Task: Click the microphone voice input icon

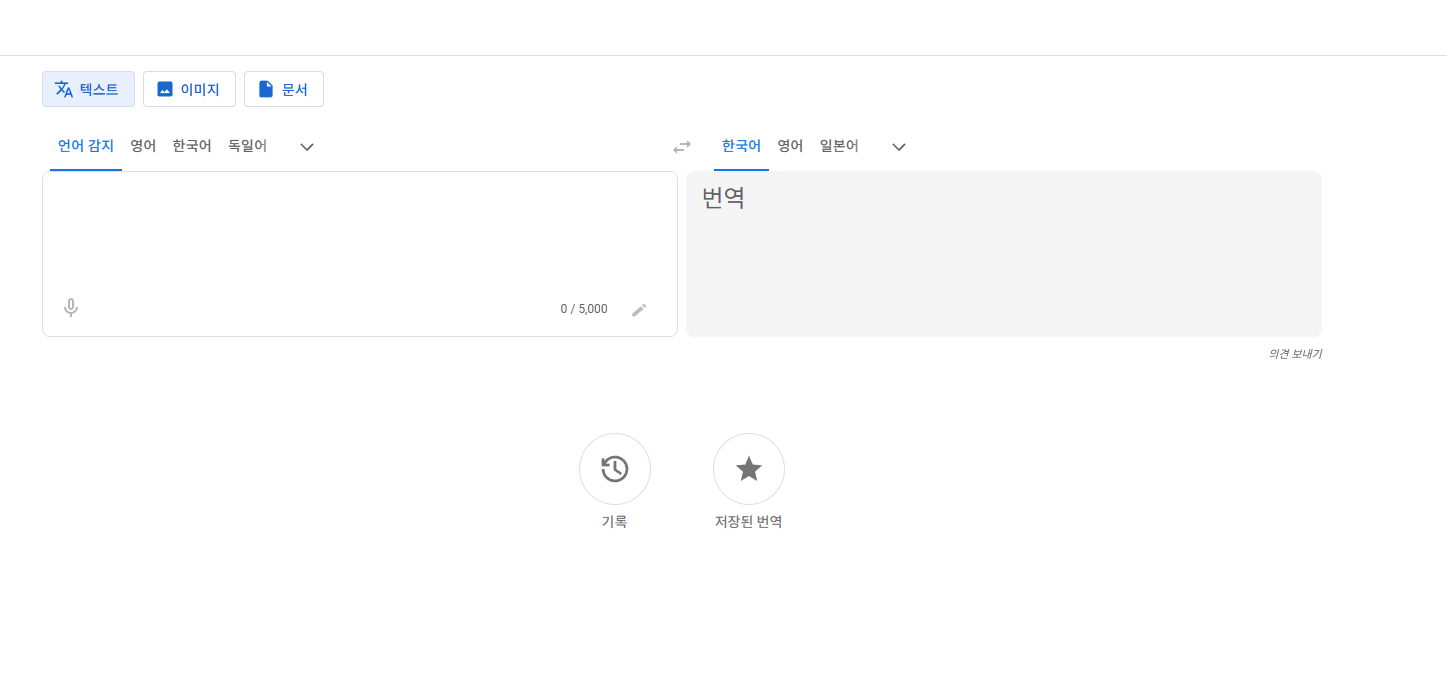Action: coord(71,308)
